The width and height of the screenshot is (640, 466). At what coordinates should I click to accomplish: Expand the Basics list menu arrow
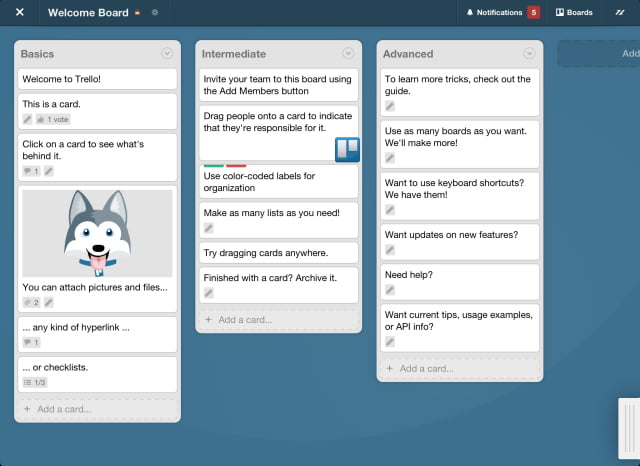pos(167,53)
